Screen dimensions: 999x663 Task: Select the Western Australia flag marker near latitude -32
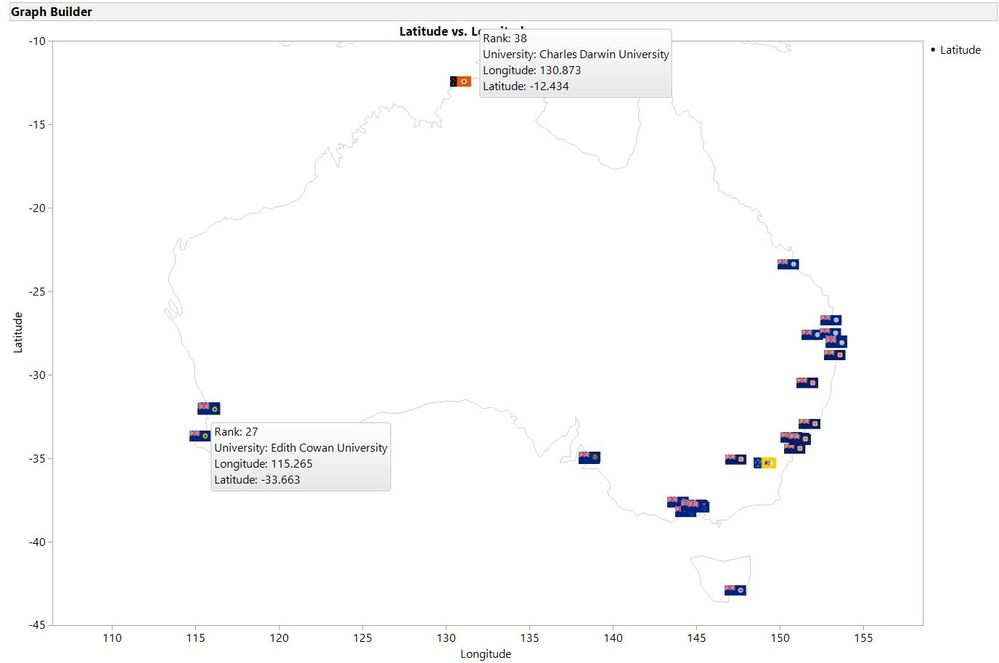209,408
